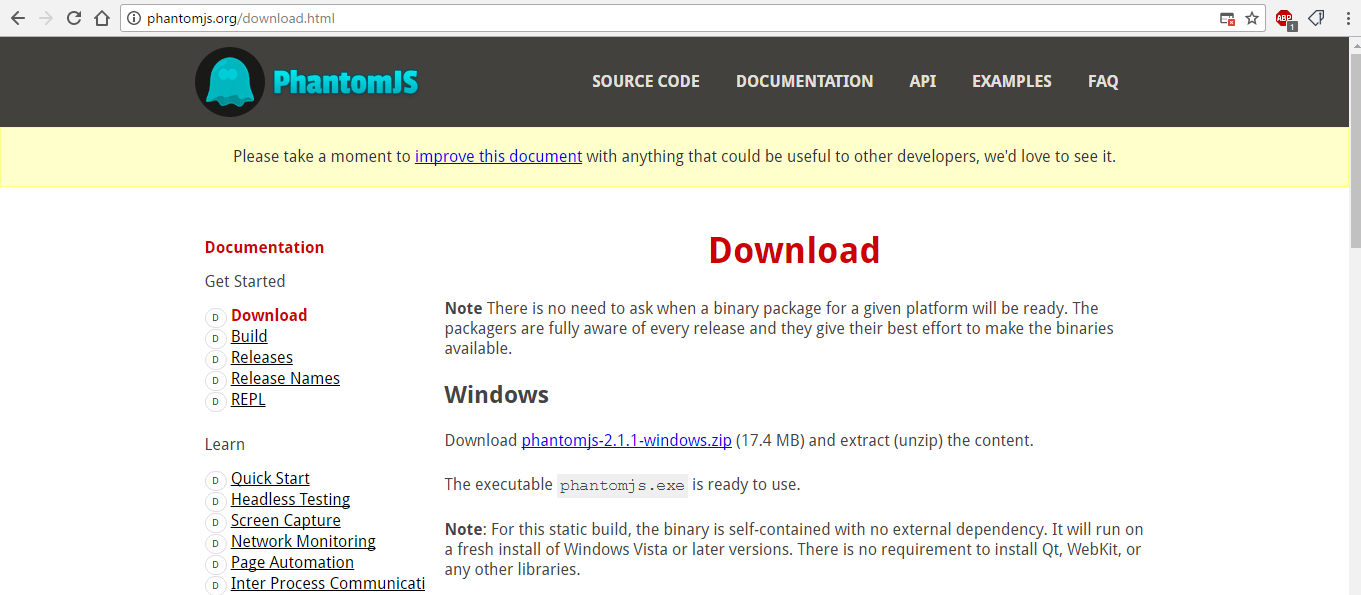Bookmark this page with the star
The width and height of the screenshot is (1361, 595).
click(x=1252, y=17)
